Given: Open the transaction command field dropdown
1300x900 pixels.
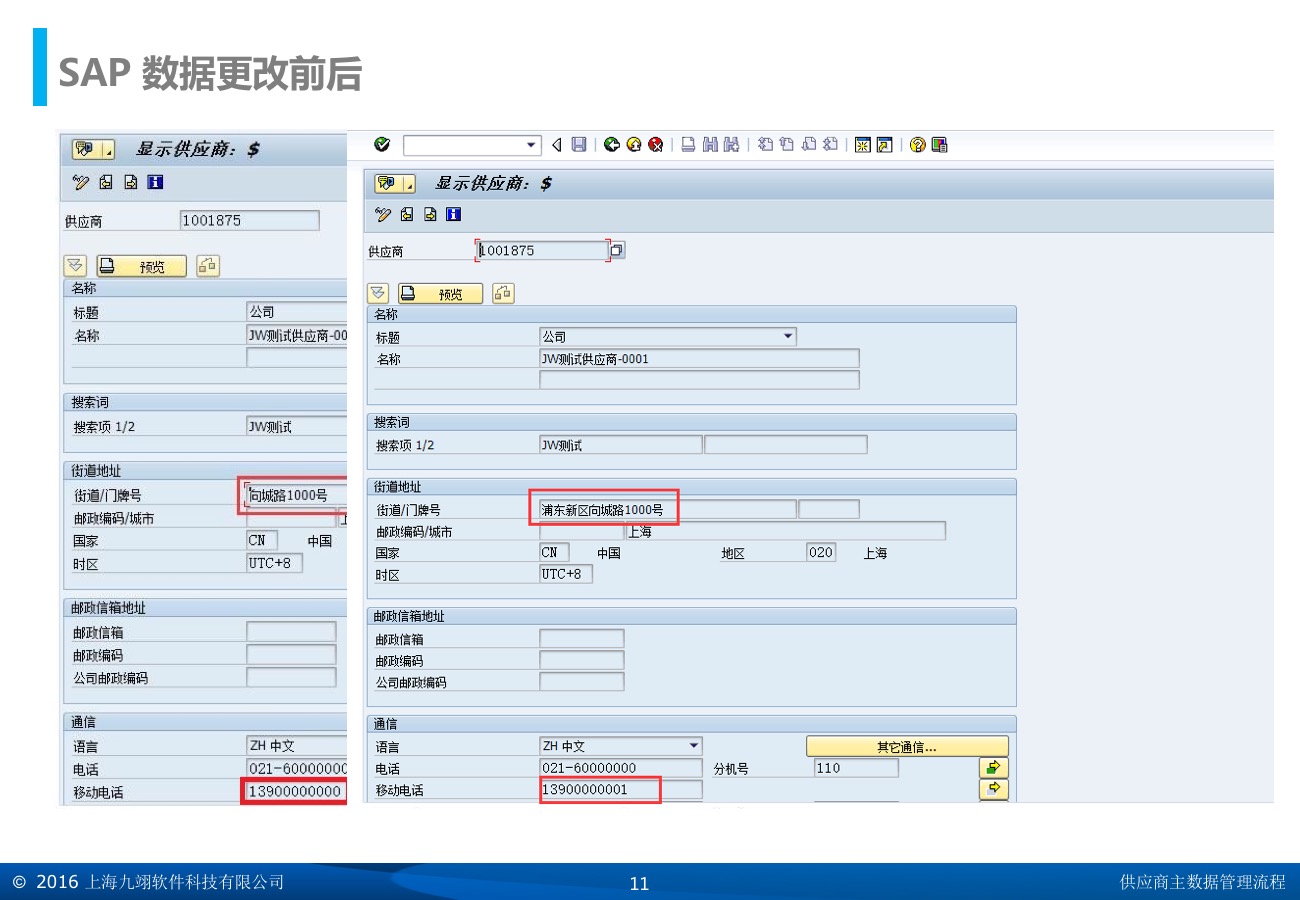Looking at the screenshot, I should (532, 146).
